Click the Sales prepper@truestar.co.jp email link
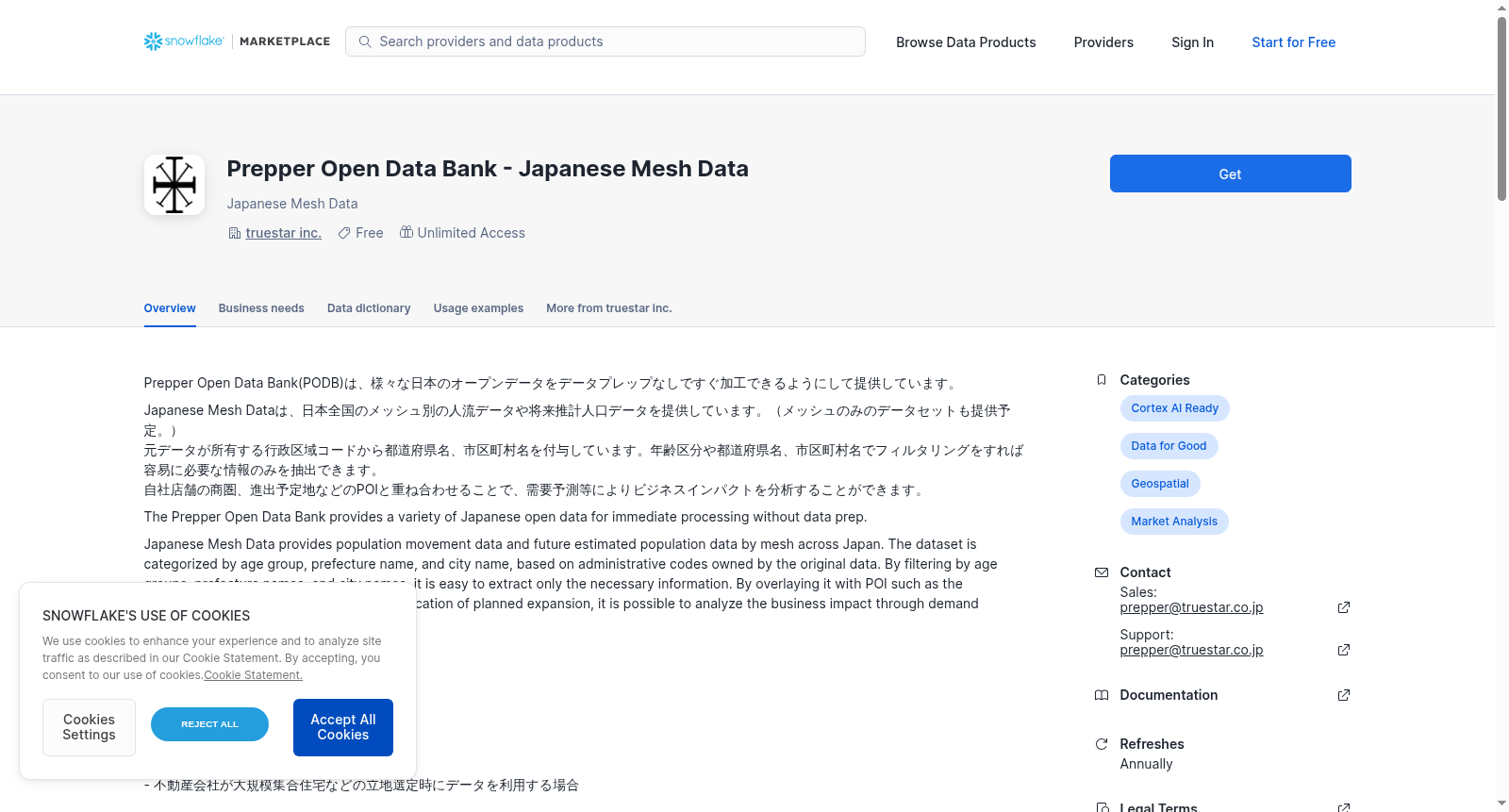 coord(1191,607)
